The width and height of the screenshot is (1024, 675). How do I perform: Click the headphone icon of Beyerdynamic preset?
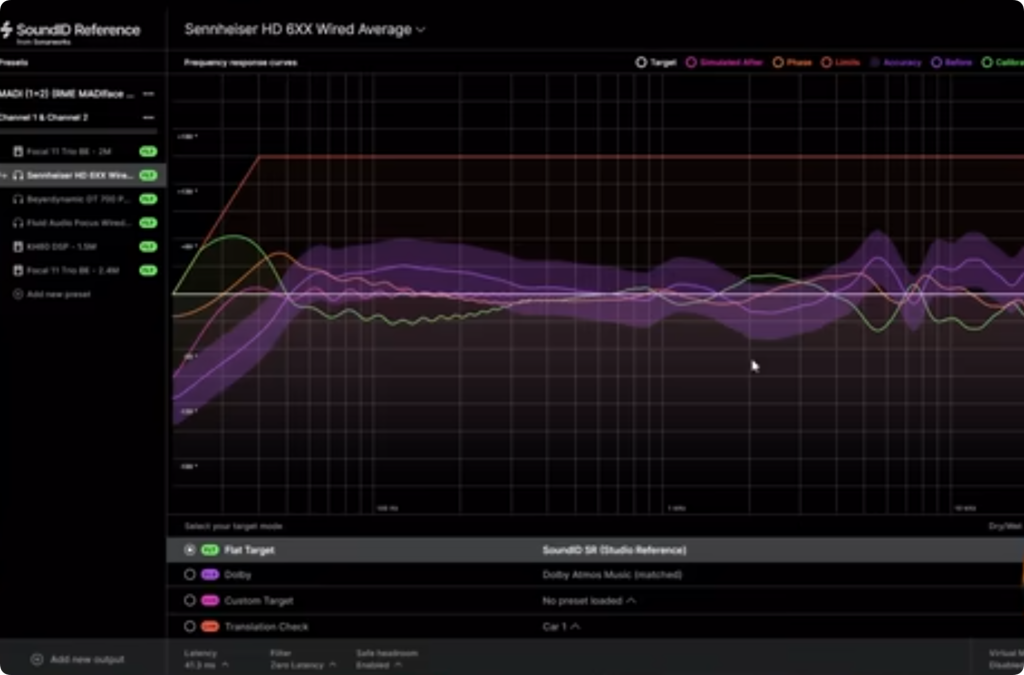coord(18,199)
